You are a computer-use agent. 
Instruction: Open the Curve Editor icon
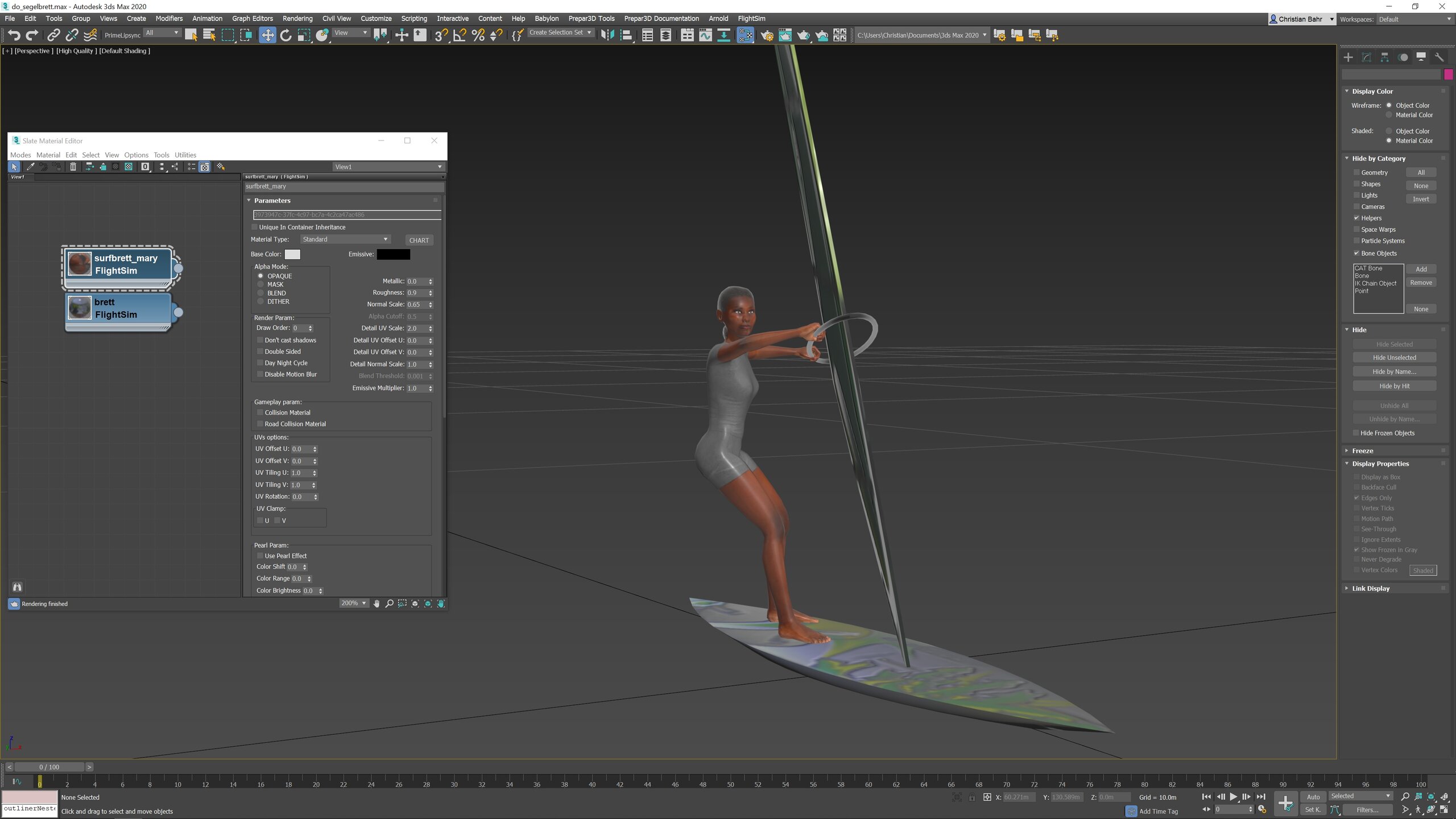(705, 35)
